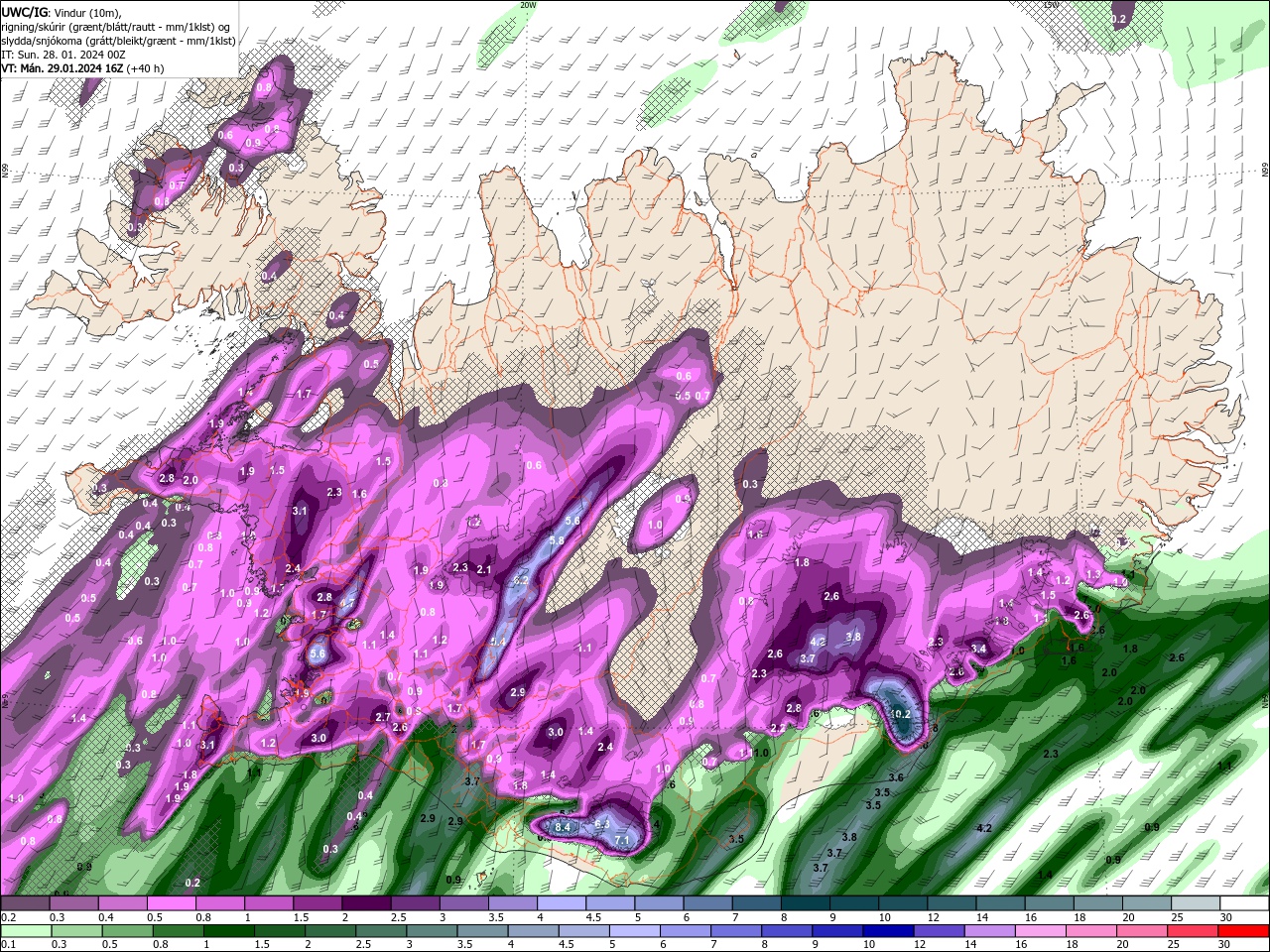1270x952 pixels.
Task: Click the 20W longitude label
Action: [x=528, y=5]
